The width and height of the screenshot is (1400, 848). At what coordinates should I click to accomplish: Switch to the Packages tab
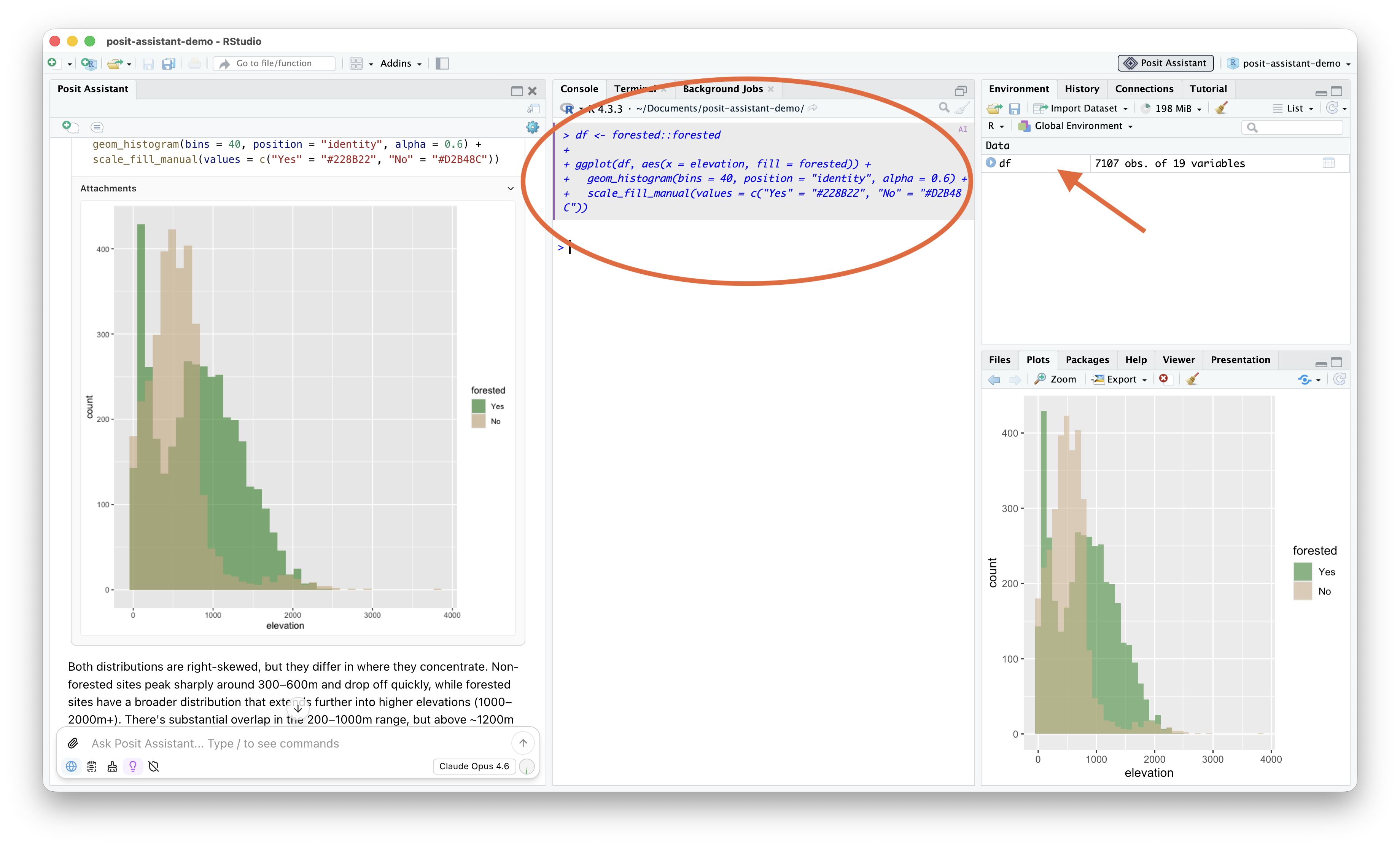pyautogui.click(x=1087, y=360)
